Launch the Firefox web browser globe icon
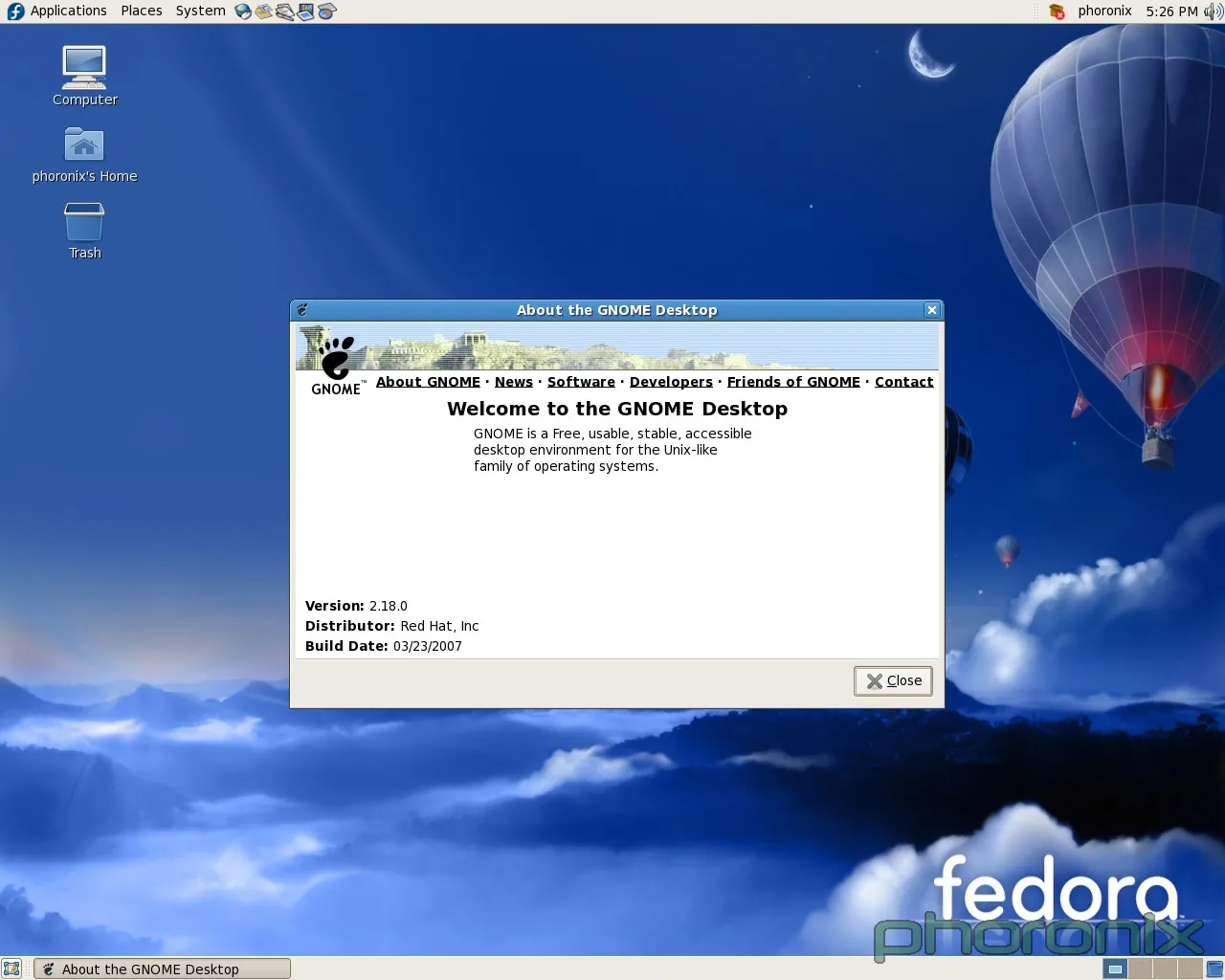This screenshot has height=980, width=1225. pos(243,11)
